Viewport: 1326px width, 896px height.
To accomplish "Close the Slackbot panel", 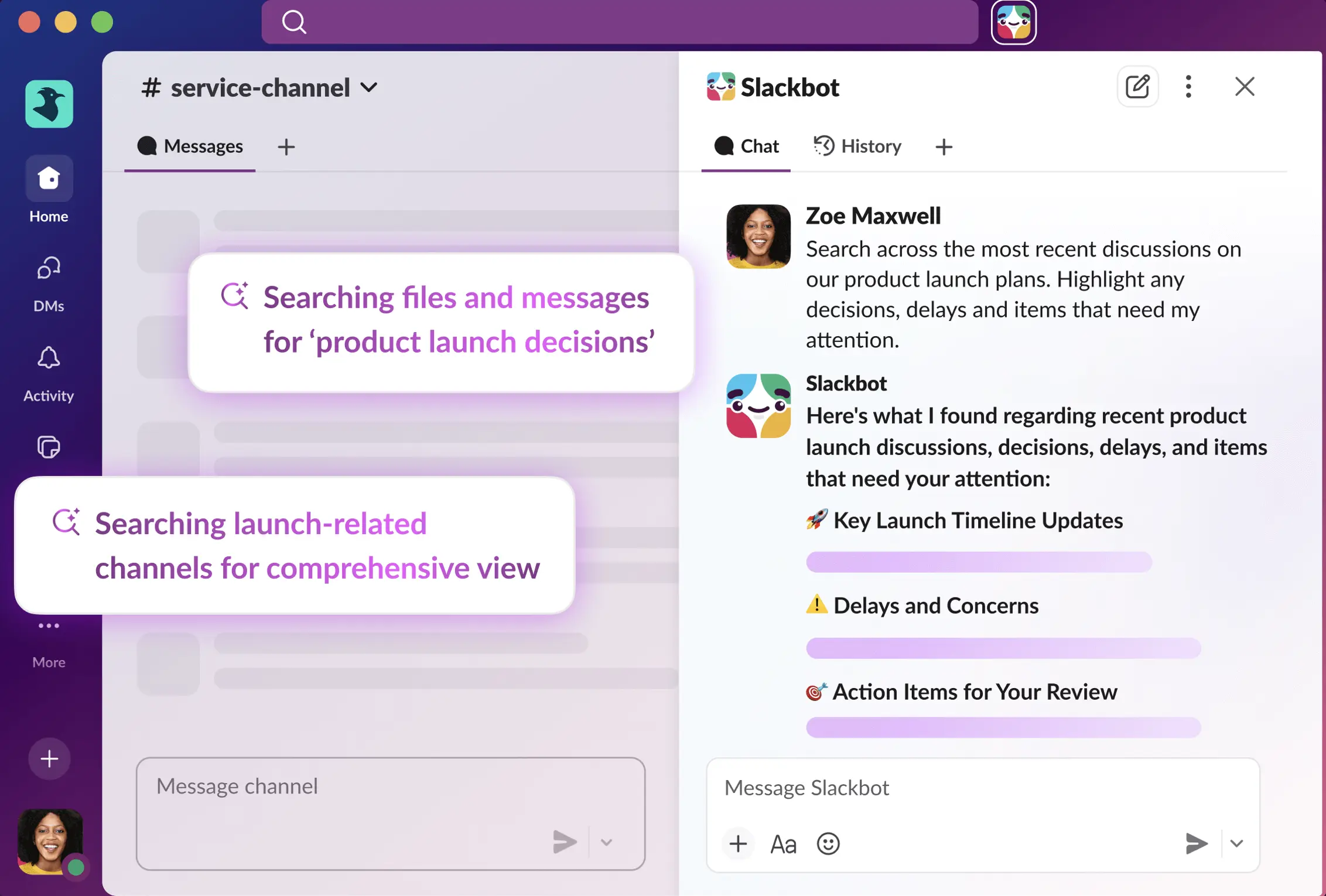I will click(x=1245, y=87).
